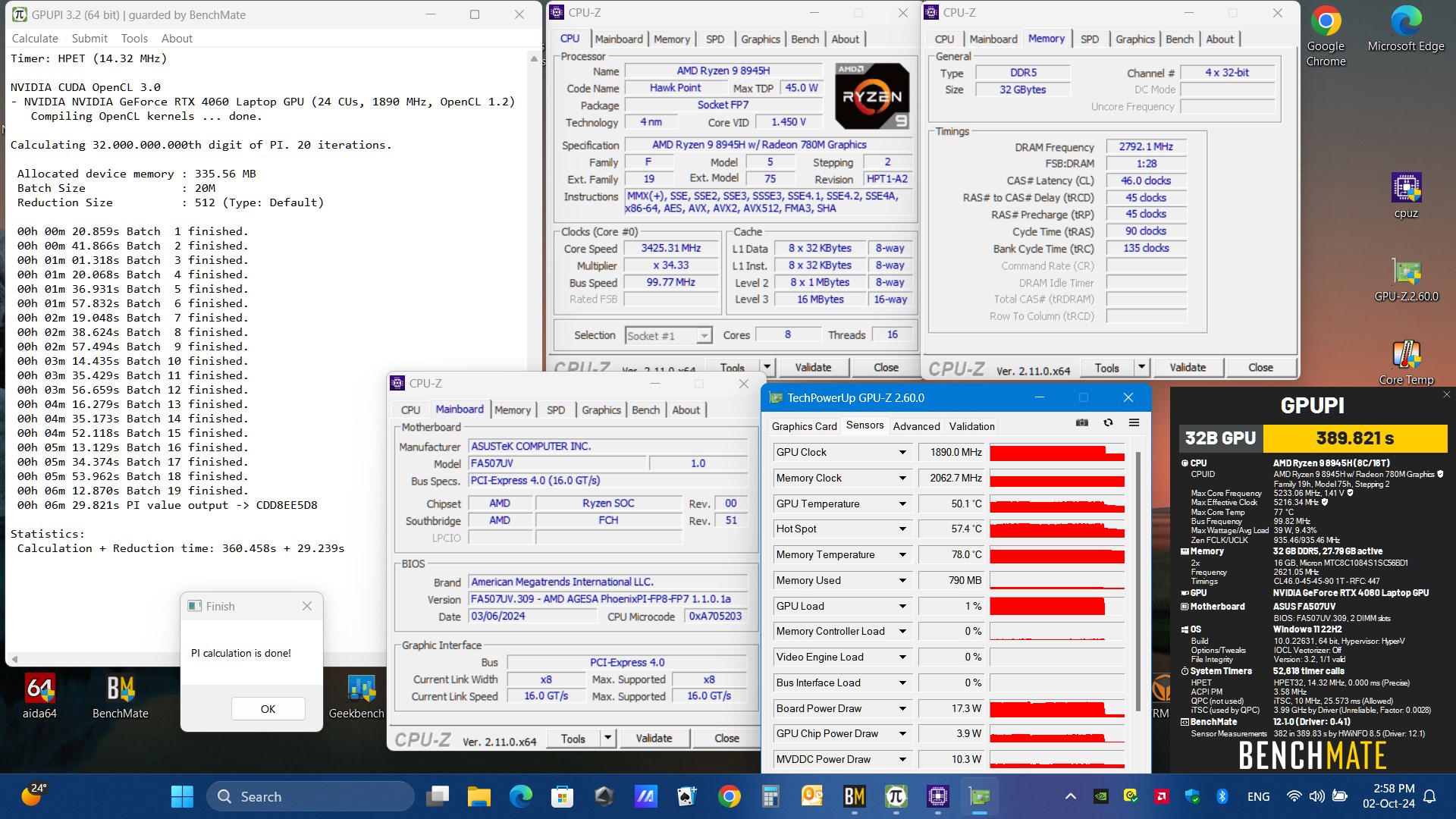1456x819 pixels.
Task: Open the Socket #1 selection combo box
Action: pyautogui.click(x=668, y=336)
